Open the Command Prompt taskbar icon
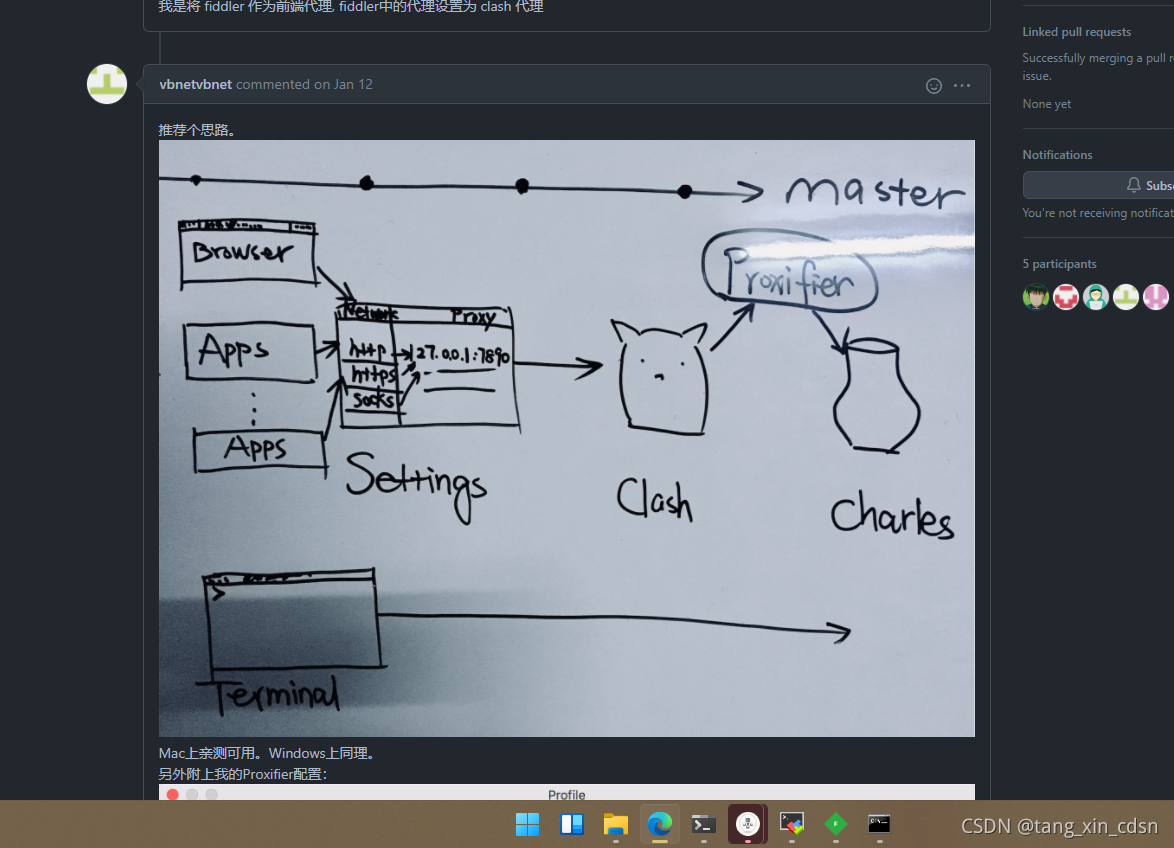This screenshot has width=1174, height=848. (x=879, y=824)
